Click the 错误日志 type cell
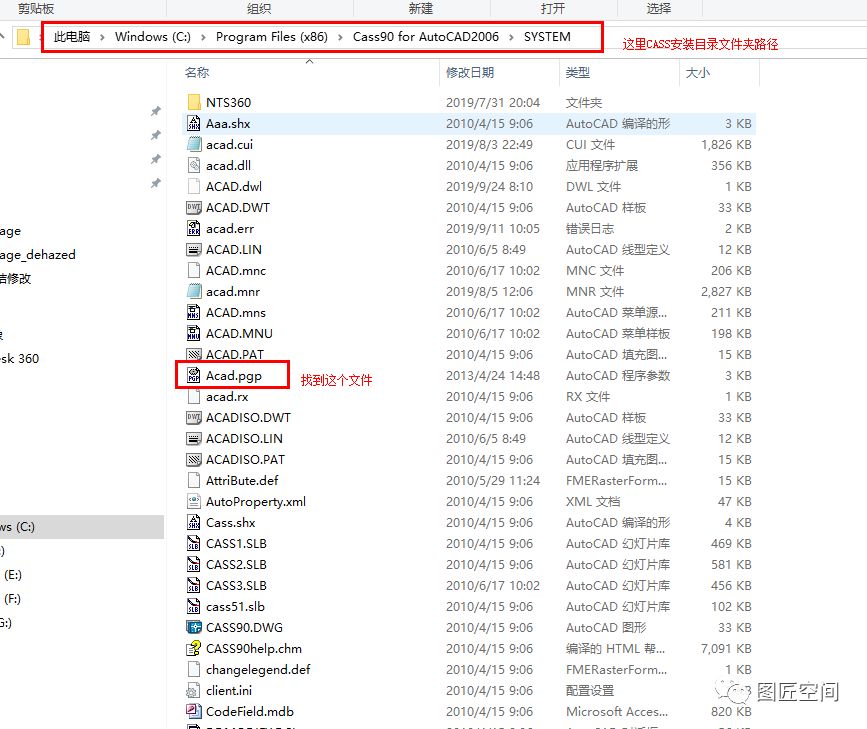The height and width of the screenshot is (729, 867). pyautogui.click(x=589, y=228)
